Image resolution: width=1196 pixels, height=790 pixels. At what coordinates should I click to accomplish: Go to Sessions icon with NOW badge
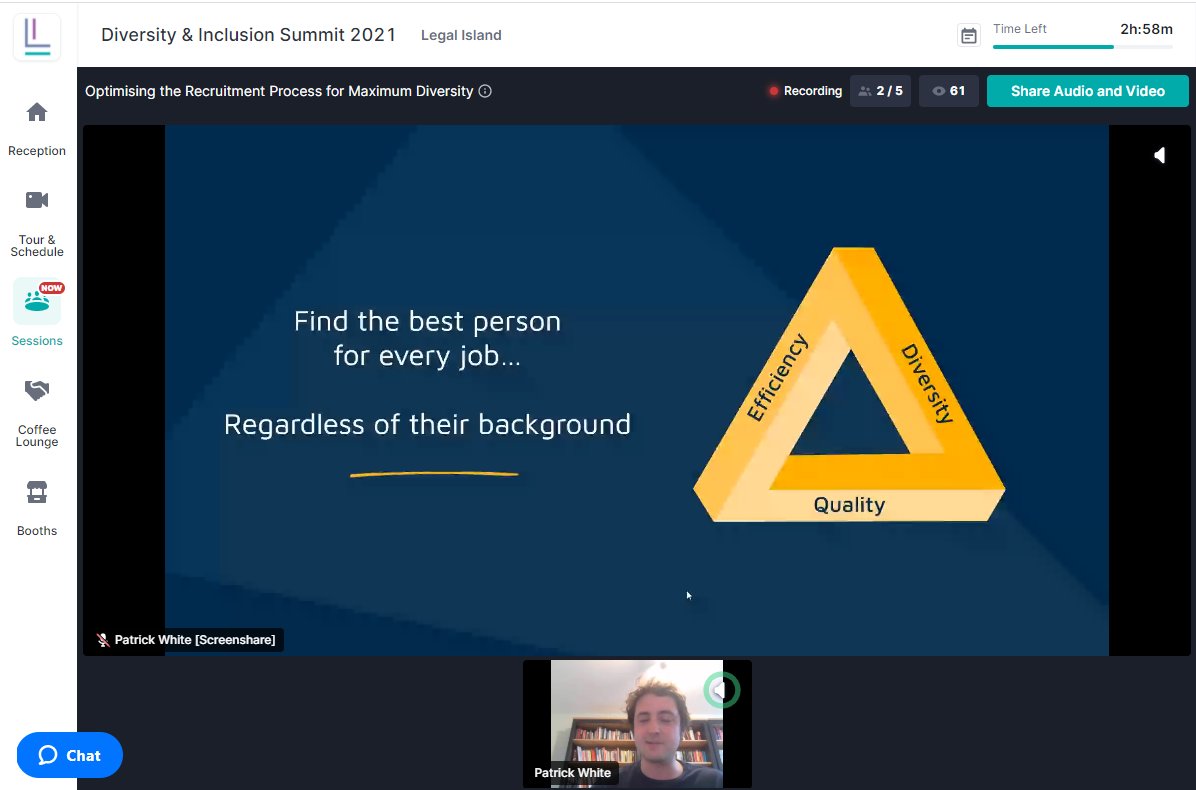tap(37, 300)
